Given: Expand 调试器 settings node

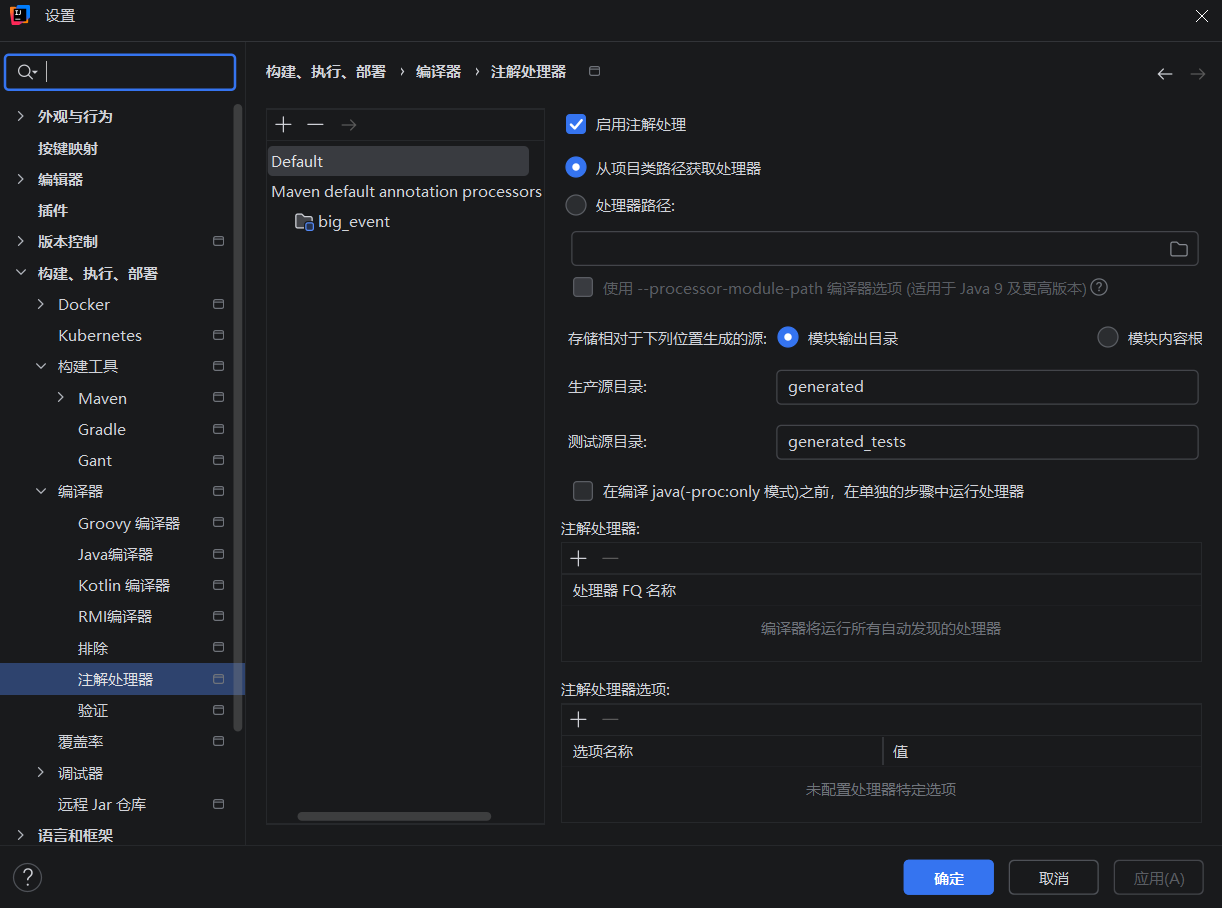Looking at the screenshot, I should click(41, 773).
